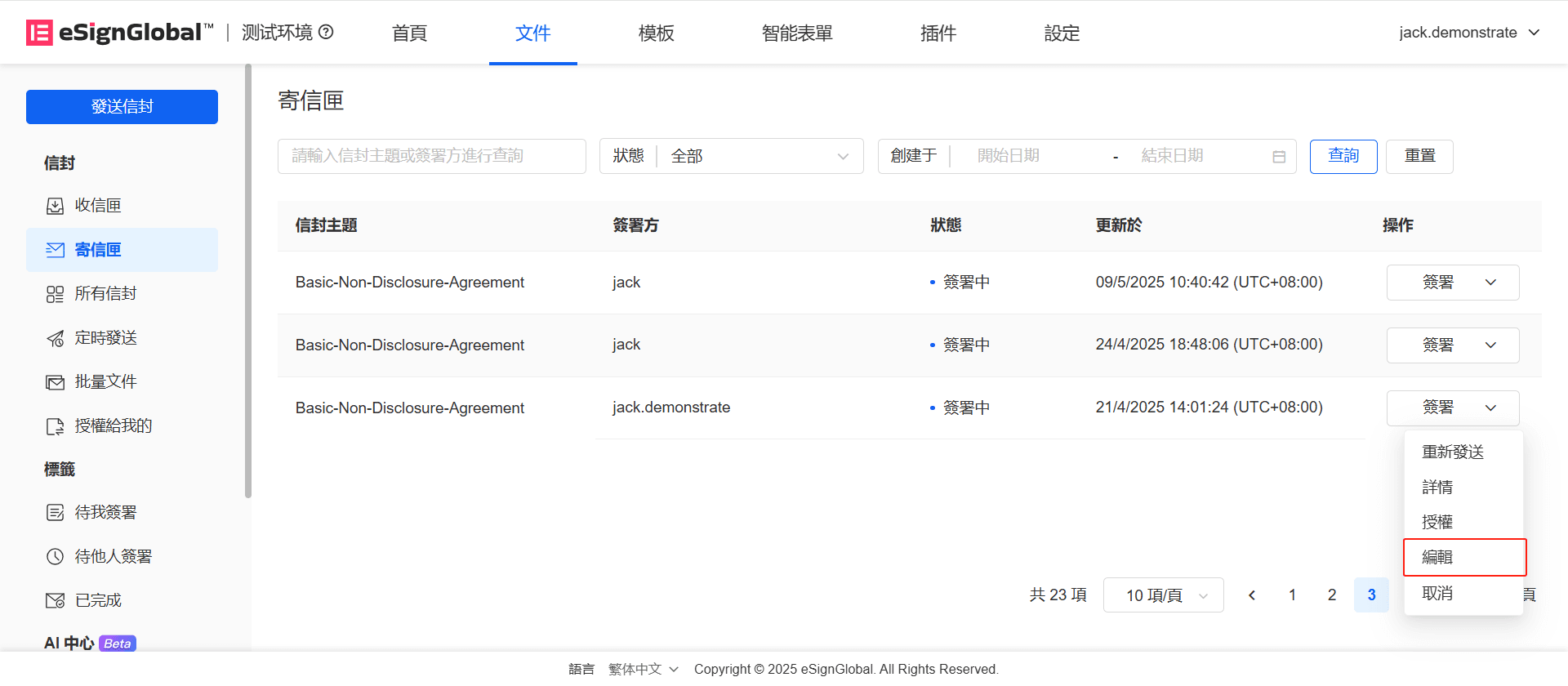Open the 繁体中文 language dropdown in footer
Viewport: 1568px width, 686px height.
(644, 669)
